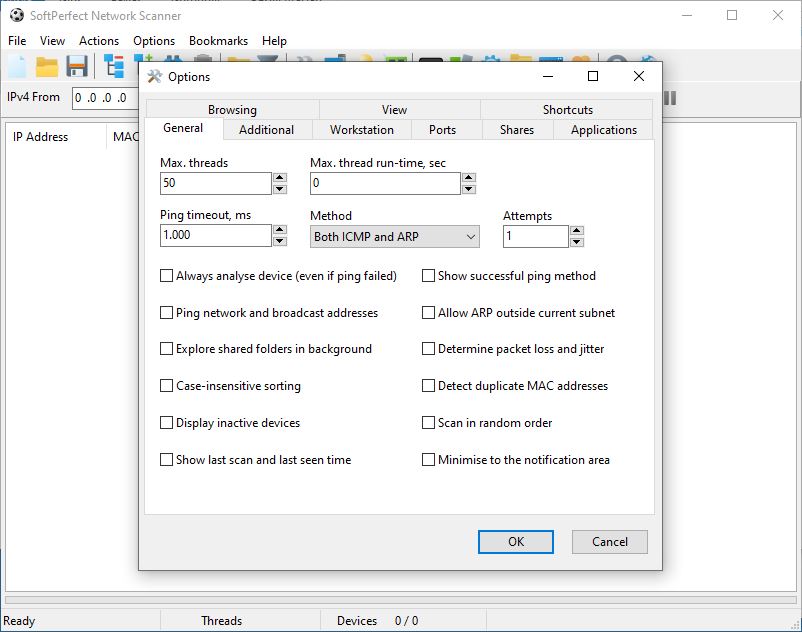Click the IP Address column header
The height and width of the screenshot is (632, 802).
click(55, 137)
